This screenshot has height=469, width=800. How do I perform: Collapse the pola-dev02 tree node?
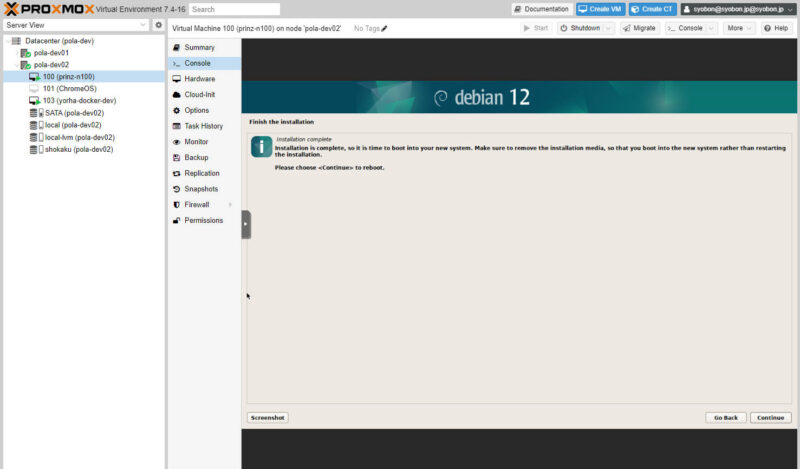pos(17,65)
